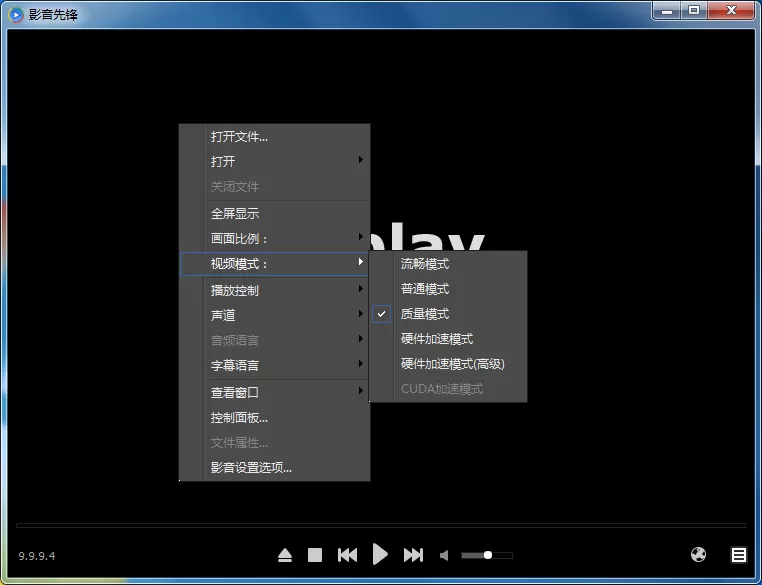Click the eject/open file icon

click(x=285, y=555)
